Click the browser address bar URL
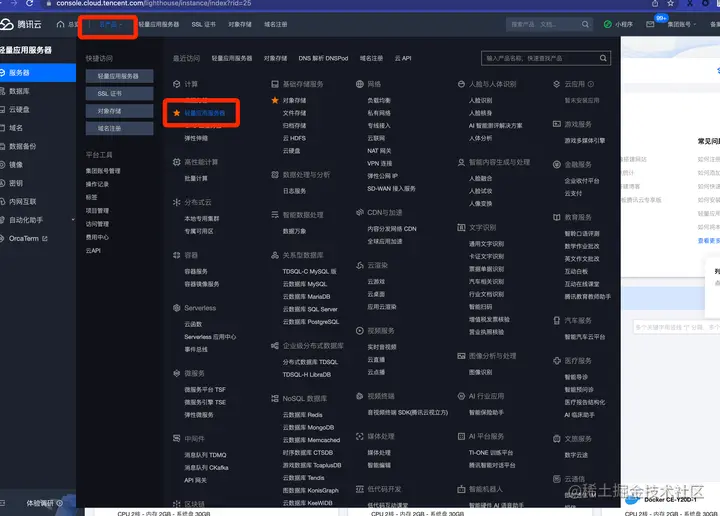Screen dimensions: 720x516 click(154, 3)
